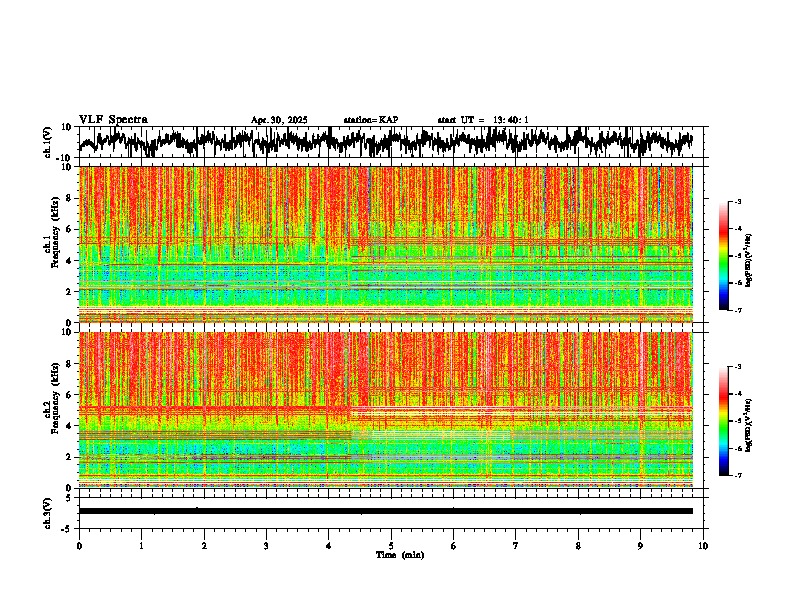The width and height of the screenshot is (792, 612).
Task: Click time axis tick label "9"
Action: pos(640,546)
